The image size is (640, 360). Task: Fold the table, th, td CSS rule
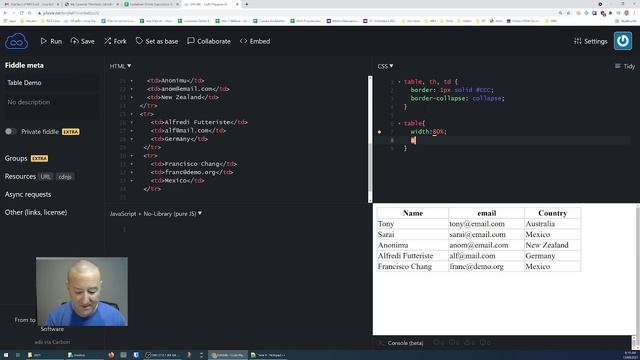click(399, 82)
